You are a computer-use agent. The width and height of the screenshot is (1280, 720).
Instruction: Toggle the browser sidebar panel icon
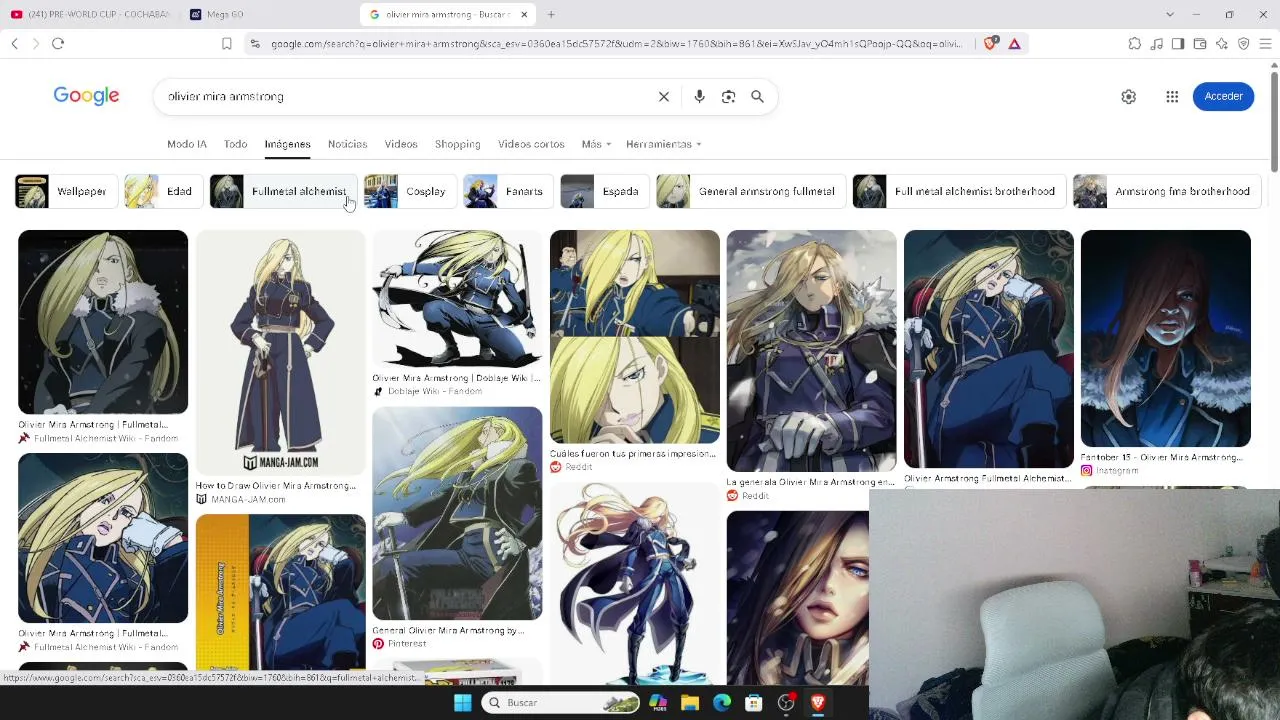pos(1178,44)
